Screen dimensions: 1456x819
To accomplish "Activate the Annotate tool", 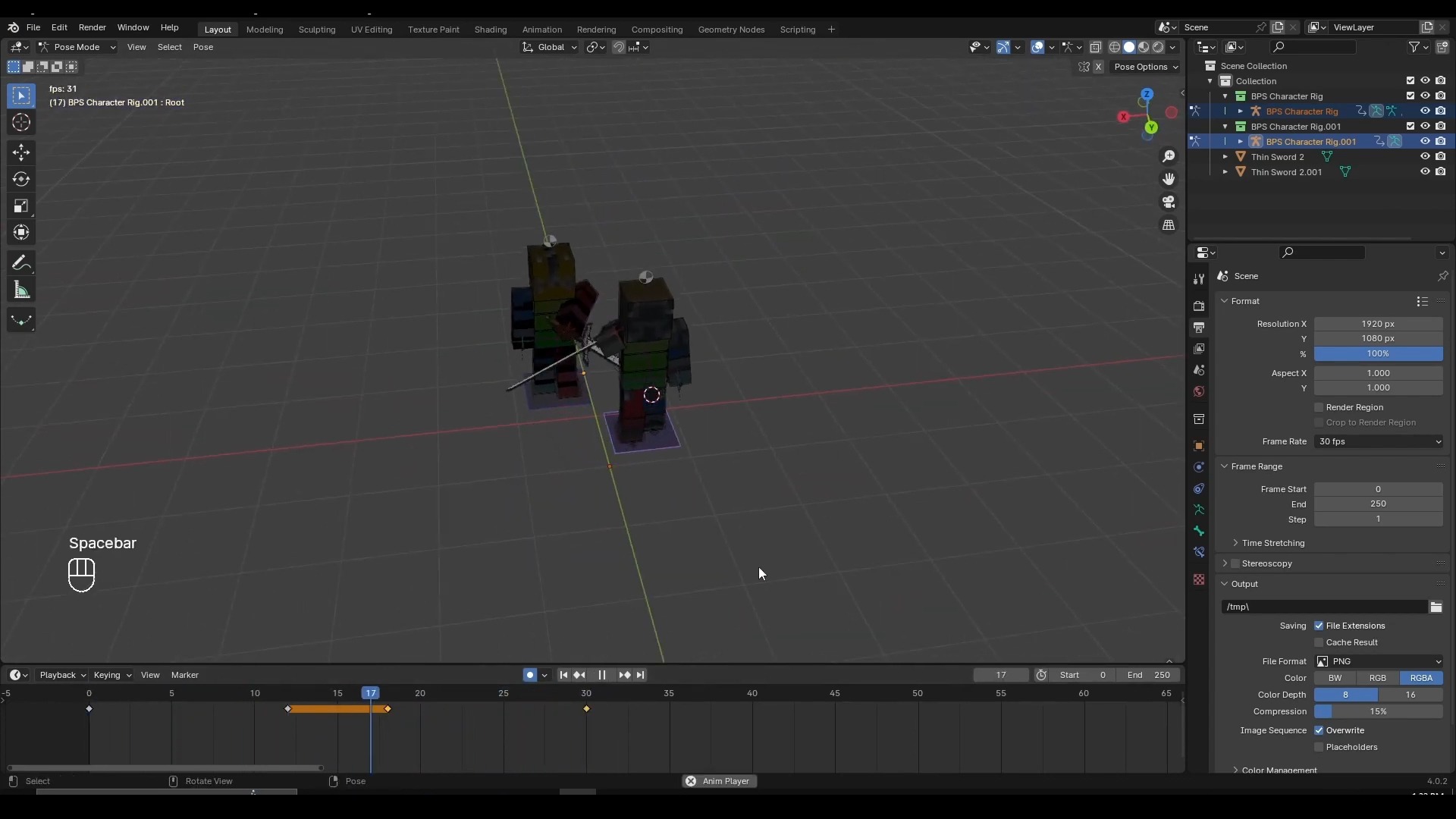I will click(x=20, y=263).
